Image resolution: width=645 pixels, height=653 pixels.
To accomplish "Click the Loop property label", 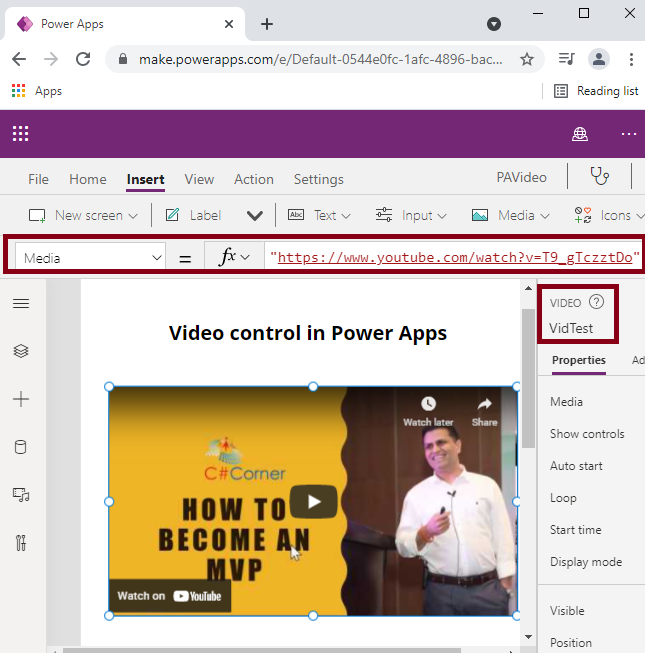I will [x=563, y=498].
